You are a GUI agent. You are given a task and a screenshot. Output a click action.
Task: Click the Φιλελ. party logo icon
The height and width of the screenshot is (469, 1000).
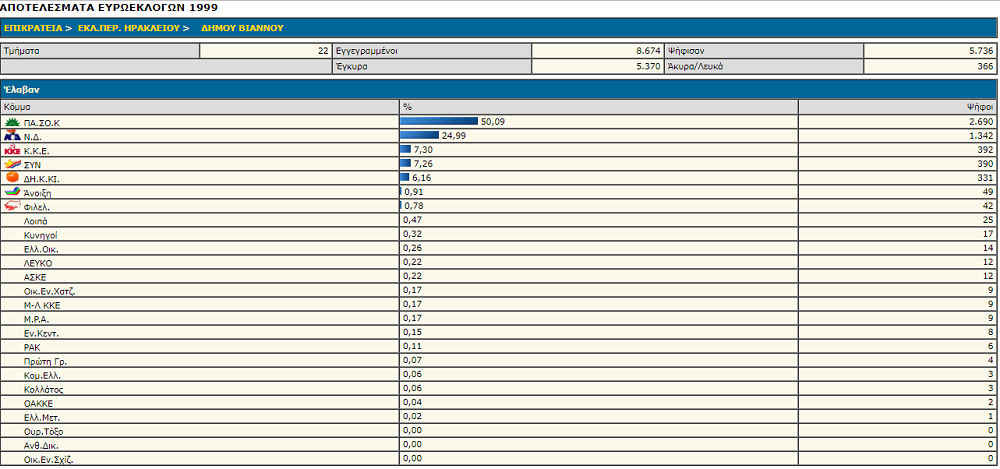(12, 206)
